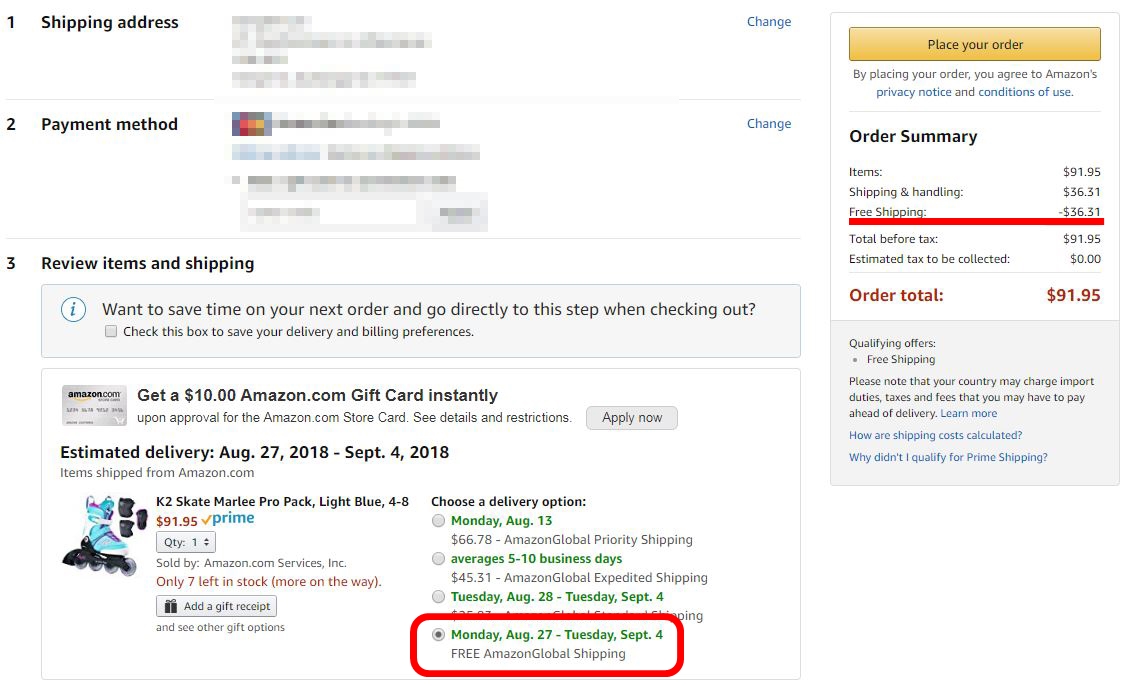Screen dimensions: 1132x687
Task: Click the blue info icon
Action: (x=73, y=310)
